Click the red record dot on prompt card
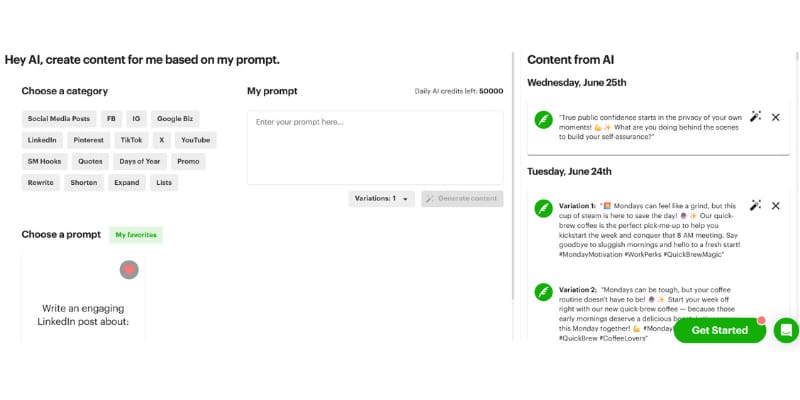This screenshot has height=400, width=800. point(129,269)
